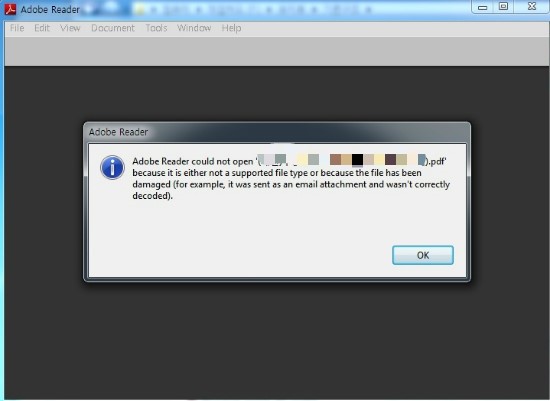Open the Edit menu
This screenshot has width=550, height=401.
[x=42, y=28]
